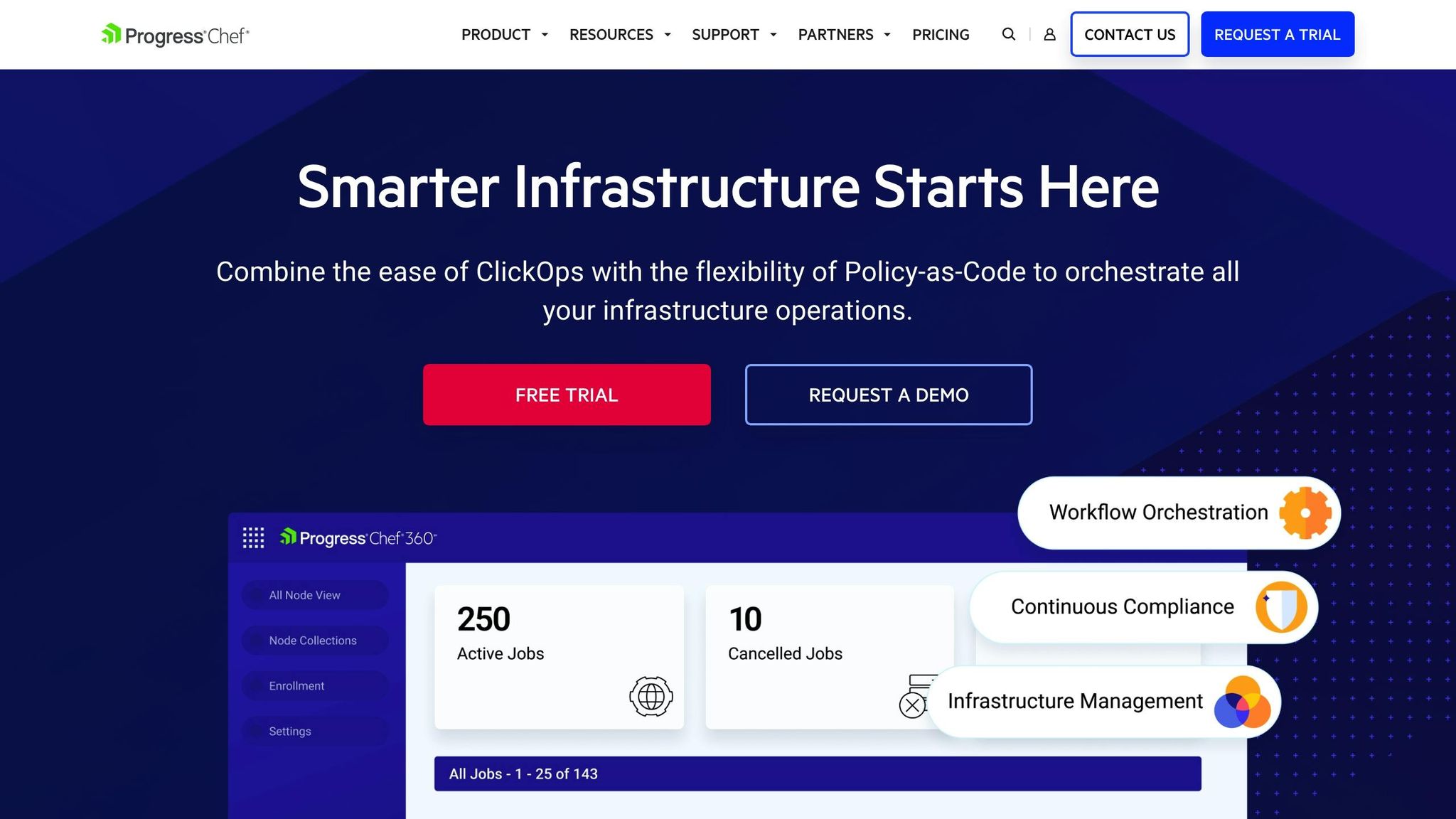Open site search magnifier icon

(x=1008, y=34)
